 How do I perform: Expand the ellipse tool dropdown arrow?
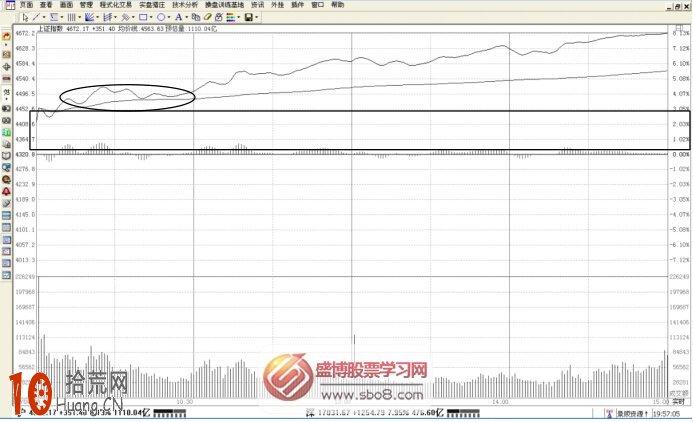169,17
